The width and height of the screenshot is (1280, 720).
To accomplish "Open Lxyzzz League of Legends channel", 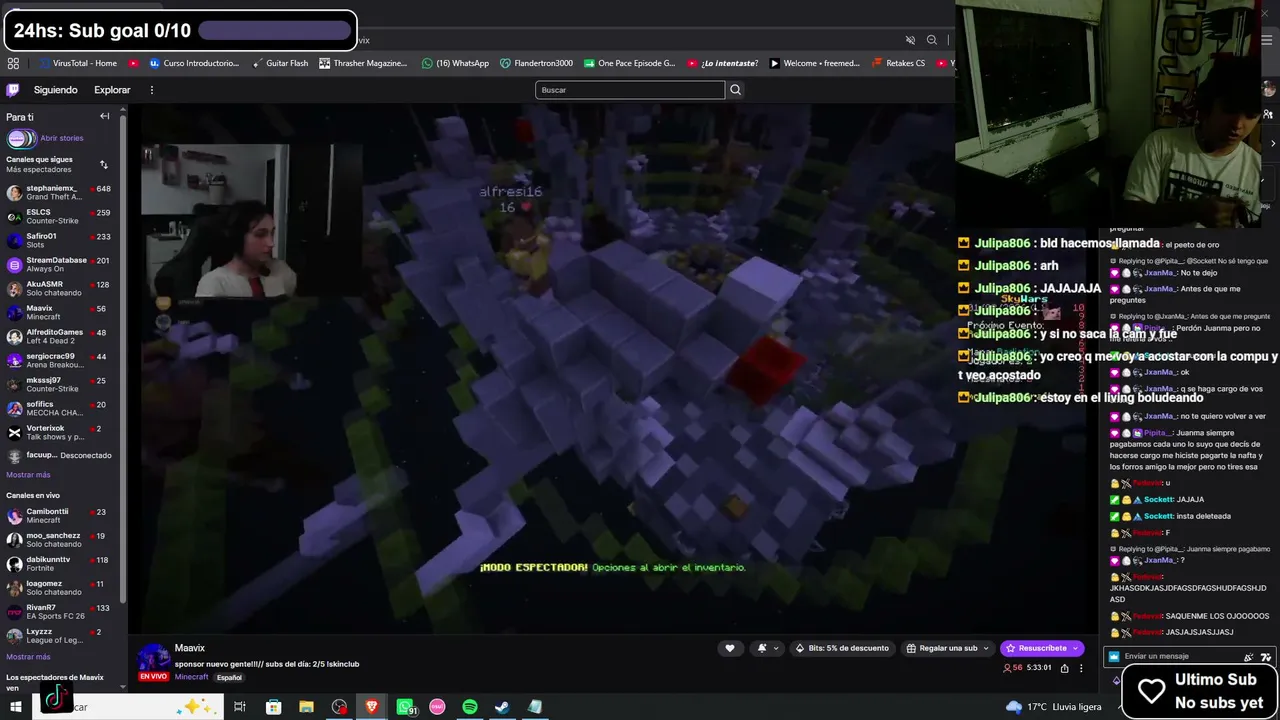I will pos(62,636).
